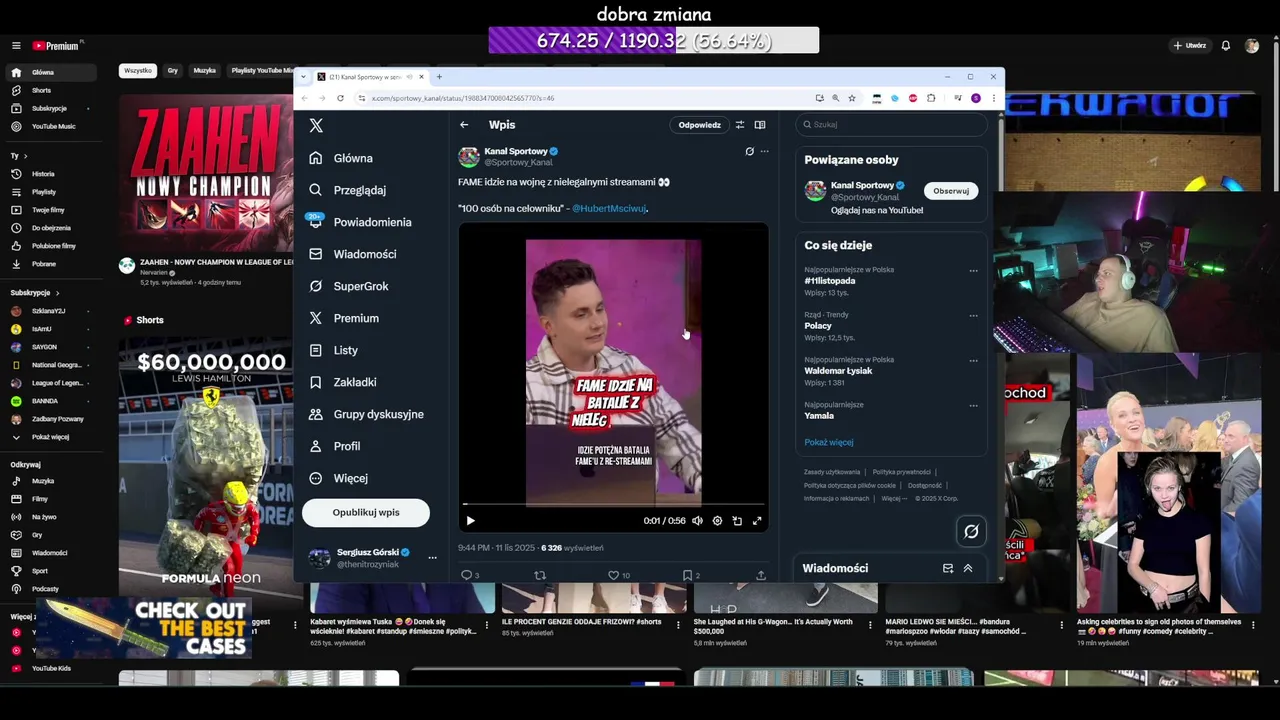Screen dimensions: 1280x720
Task: Open YouTube hamburger menu
Action: click(16, 46)
